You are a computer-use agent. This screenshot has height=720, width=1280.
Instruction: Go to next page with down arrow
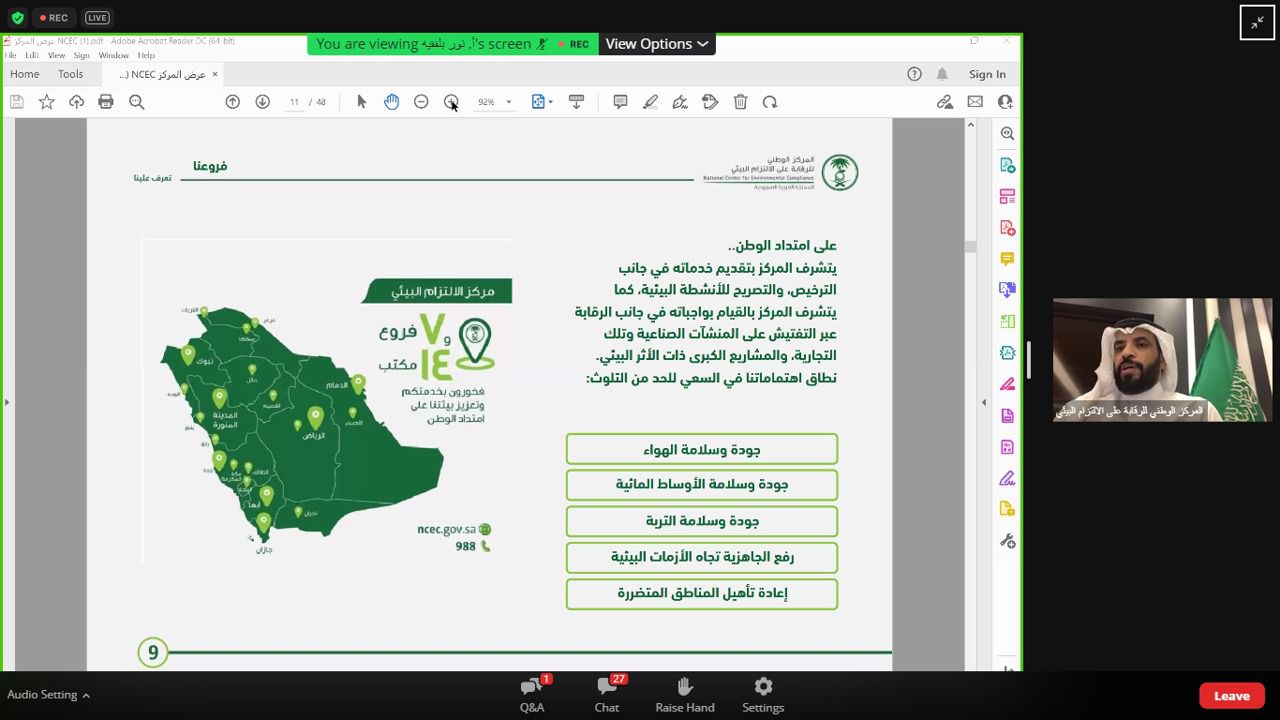[262, 102]
